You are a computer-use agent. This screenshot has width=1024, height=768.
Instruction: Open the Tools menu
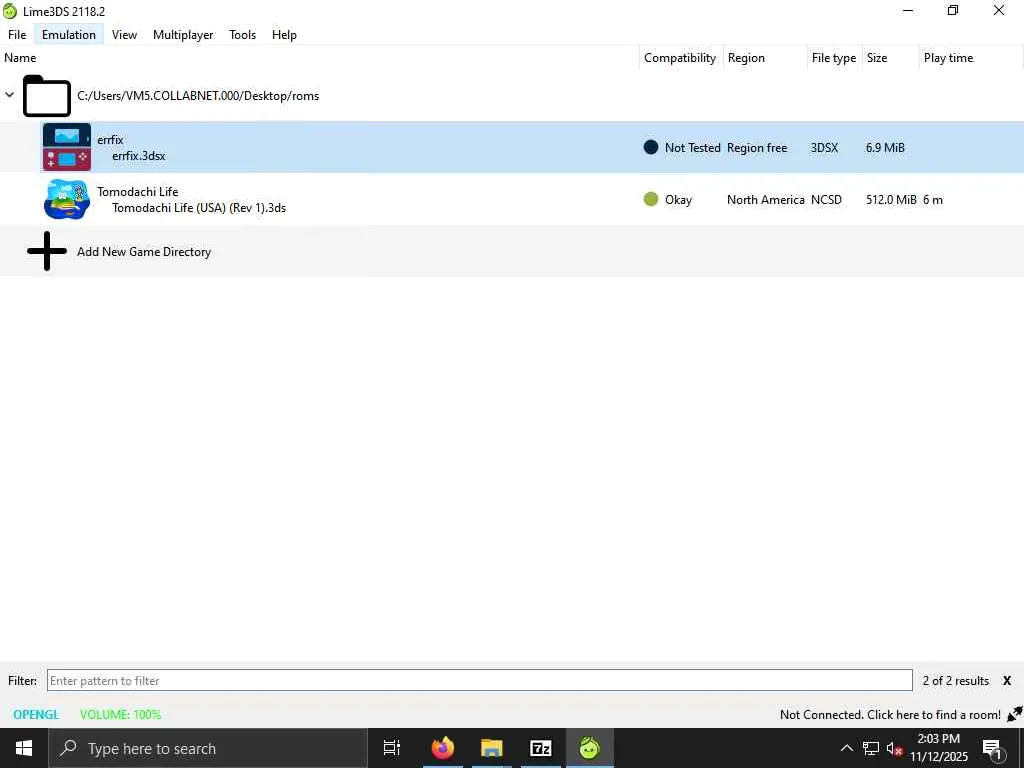pos(242,35)
